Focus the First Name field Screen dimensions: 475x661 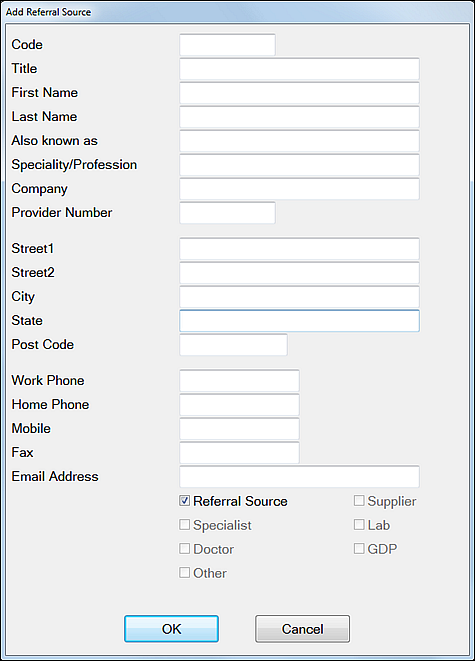(299, 93)
